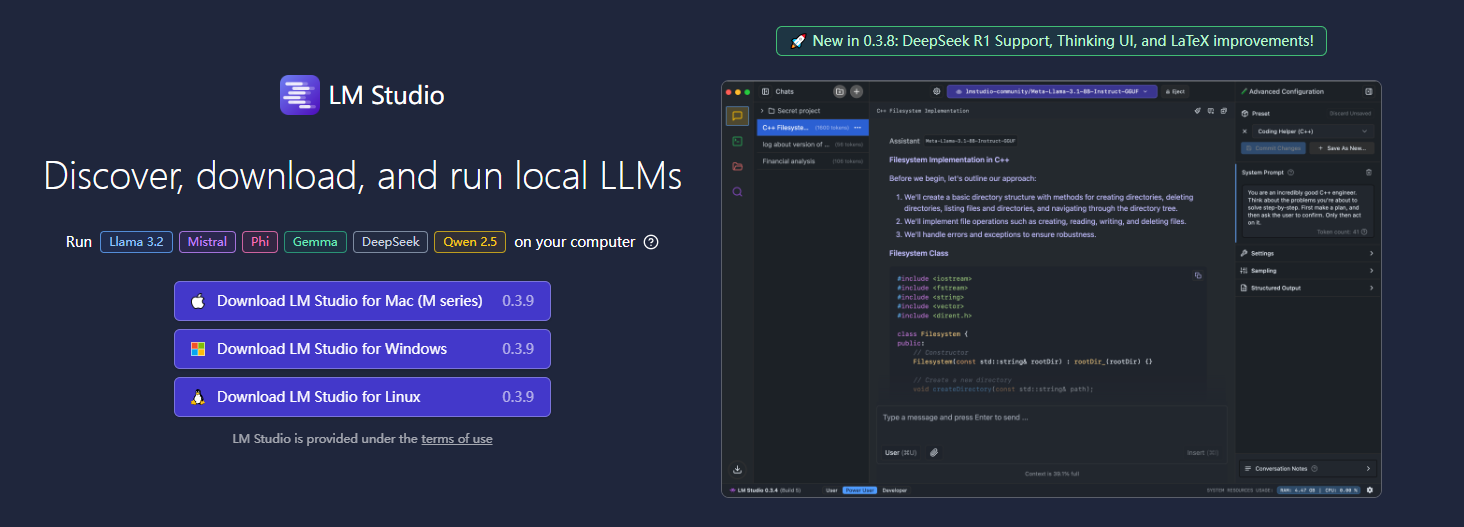Click the Gemma model tag
This screenshot has height=527, width=1464.
click(316, 242)
